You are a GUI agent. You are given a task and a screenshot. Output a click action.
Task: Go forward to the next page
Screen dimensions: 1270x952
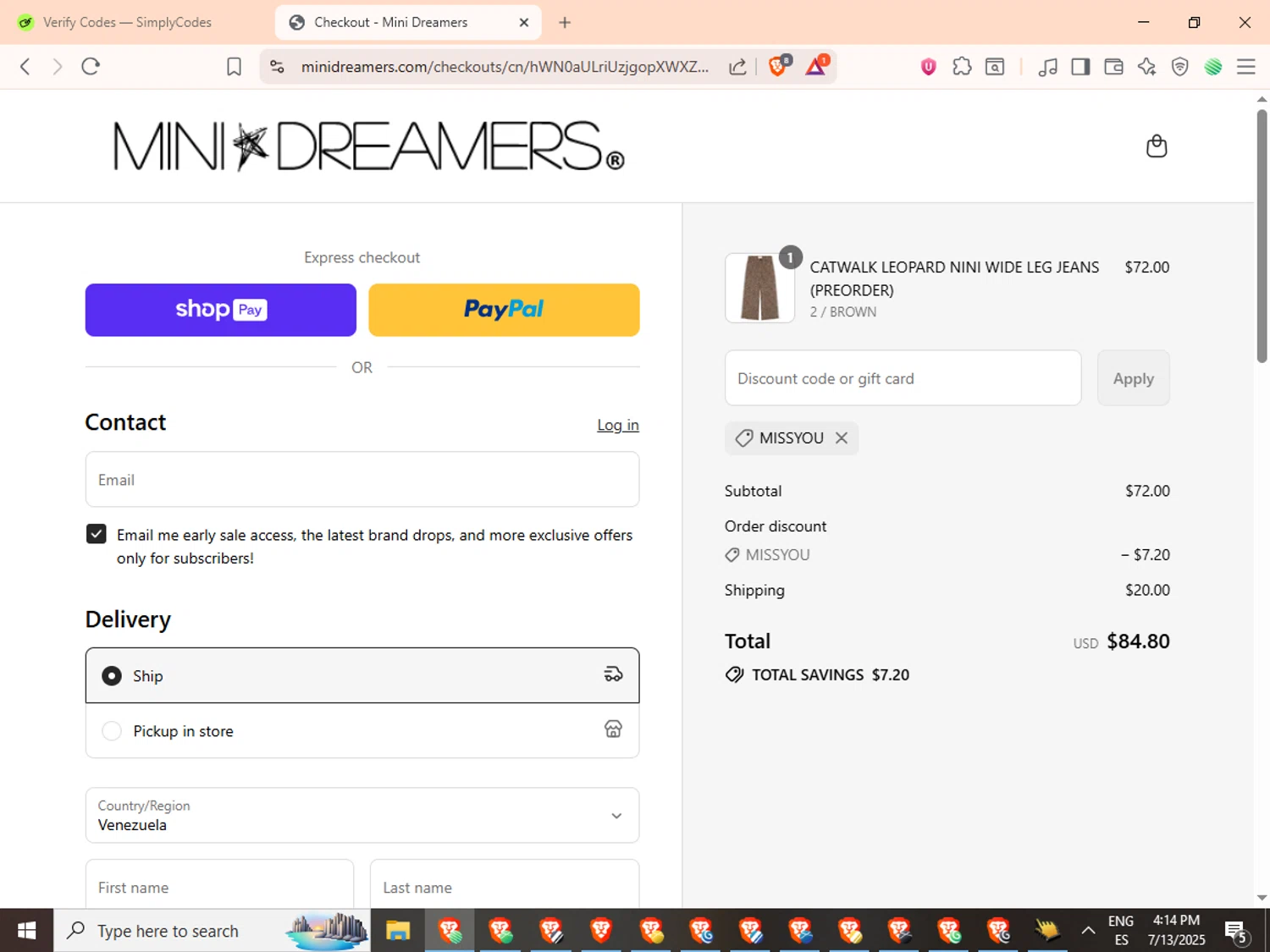(57, 66)
